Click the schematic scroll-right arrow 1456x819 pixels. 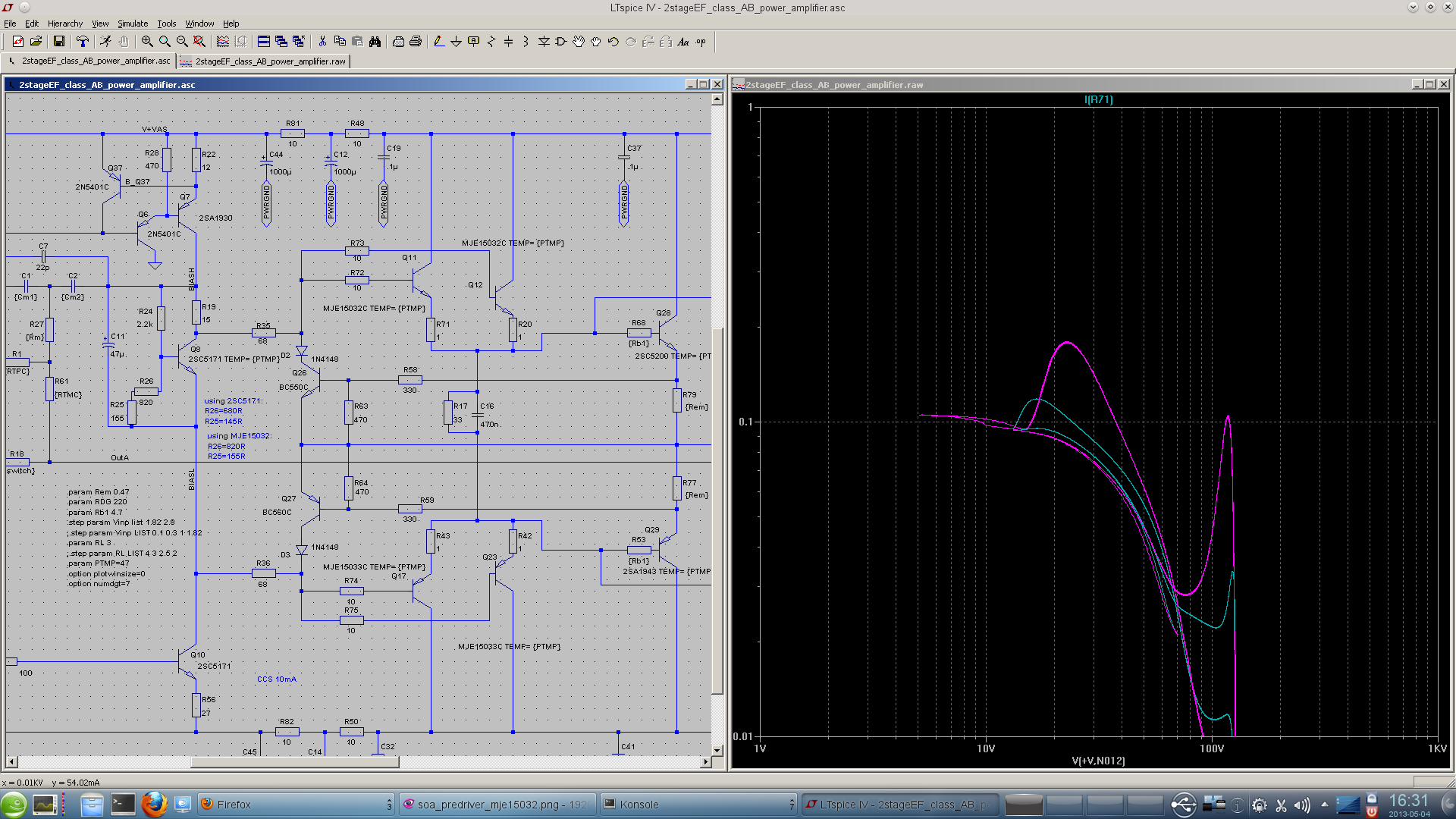pyautogui.click(x=706, y=761)
